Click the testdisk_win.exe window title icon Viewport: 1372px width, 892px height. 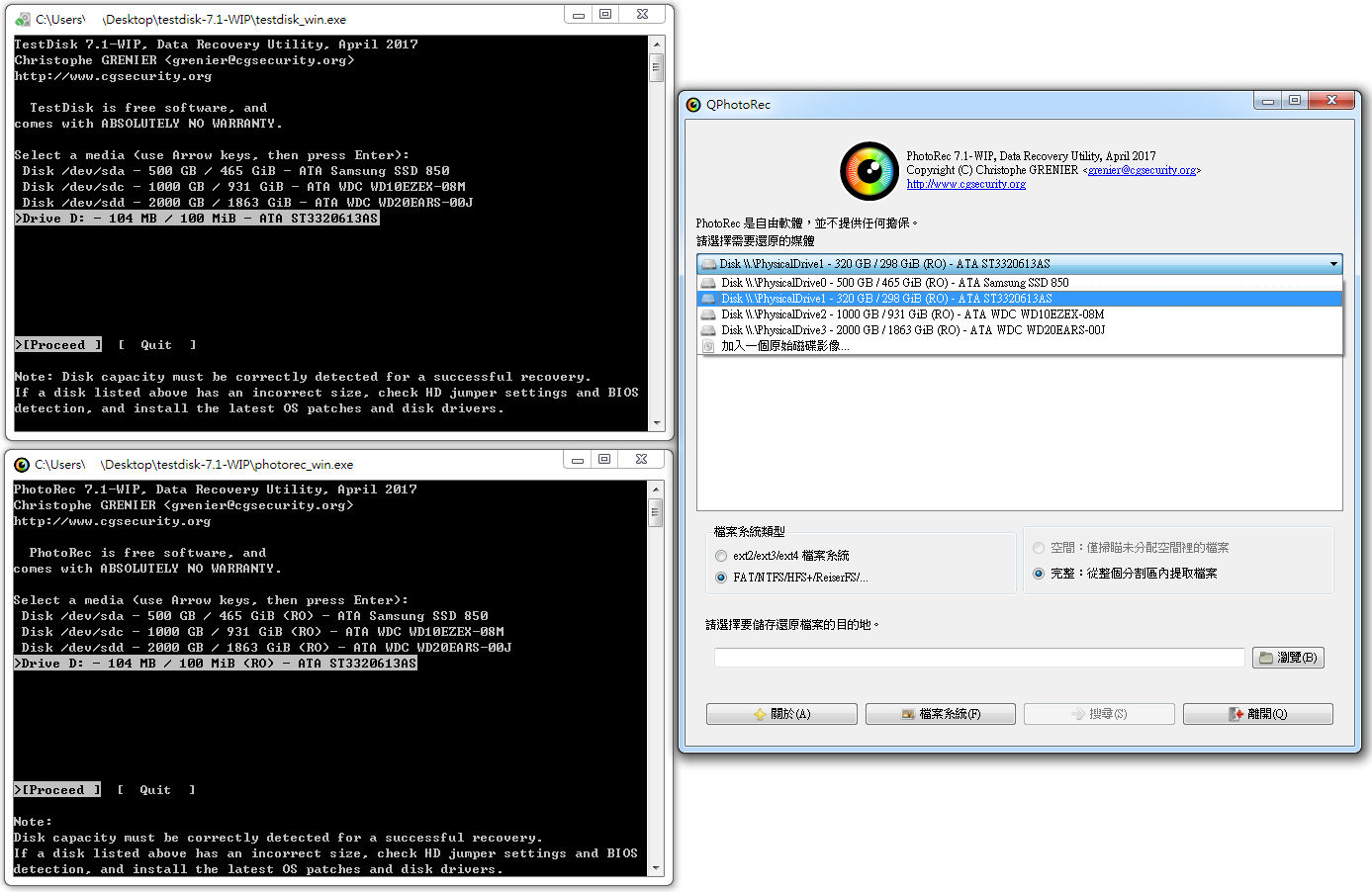(x=23, y=19)
